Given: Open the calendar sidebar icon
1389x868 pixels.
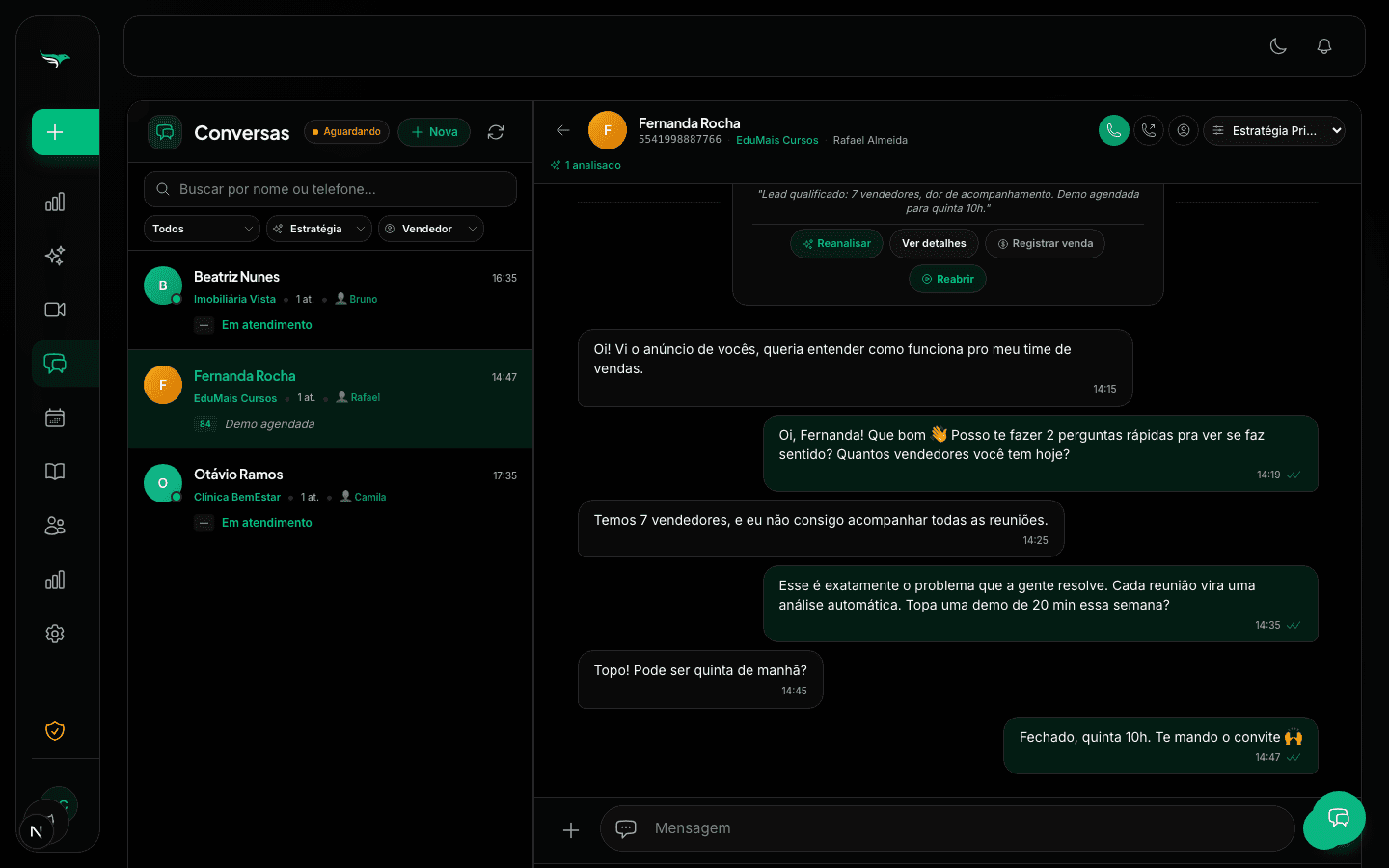Looking at the screenshot, I should 55,418.
